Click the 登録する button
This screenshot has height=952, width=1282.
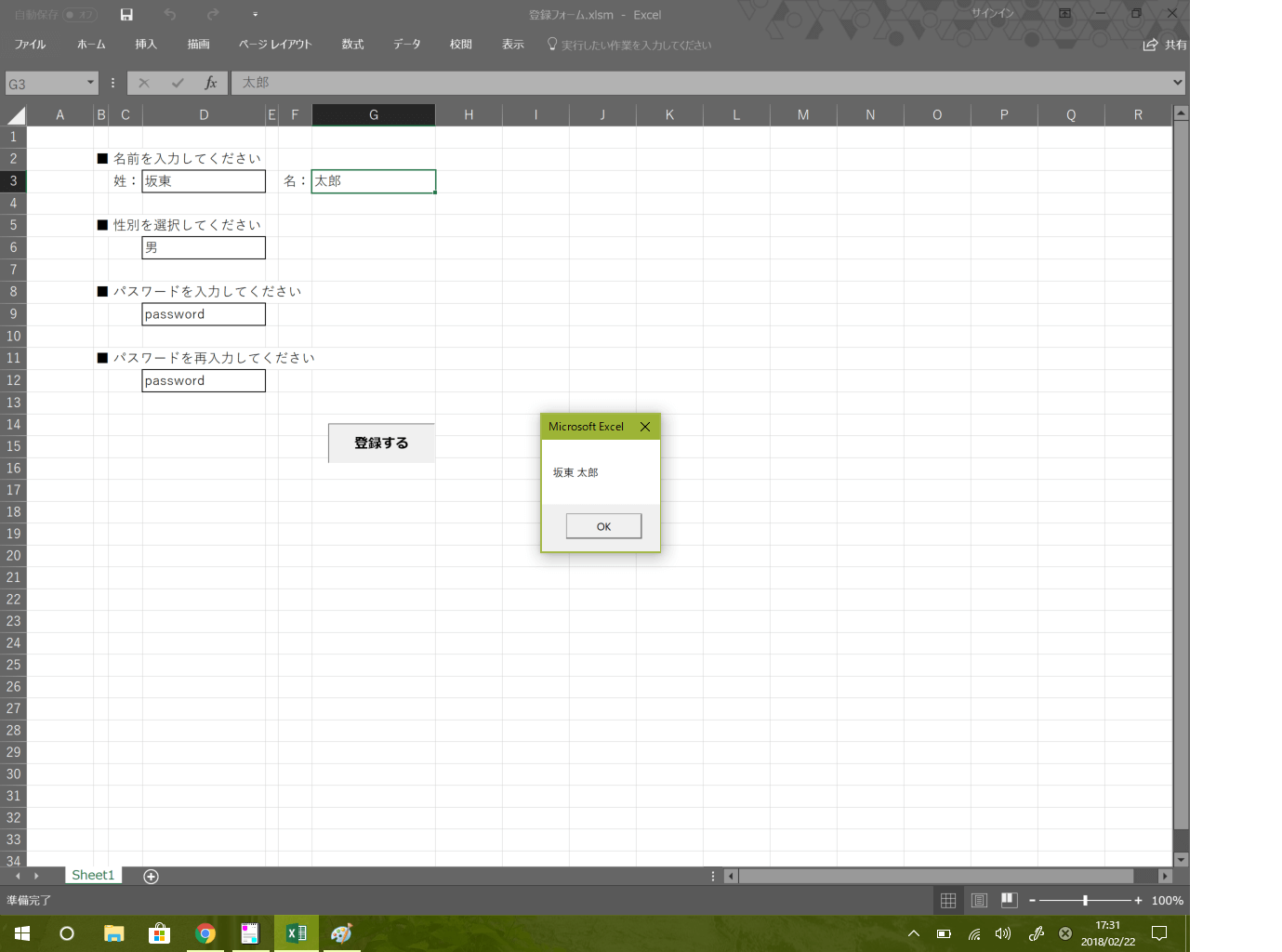click(381, 443)
